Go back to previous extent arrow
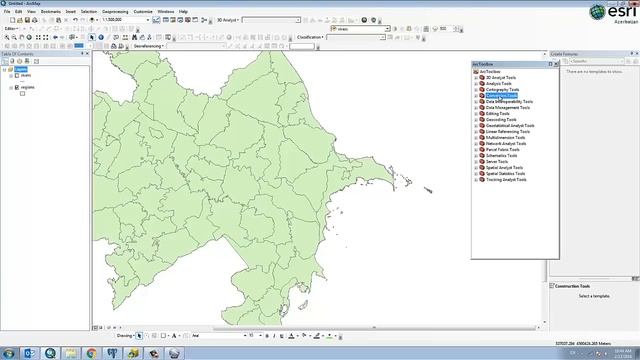Screen dimensions: 640x360 click(55, 37)
